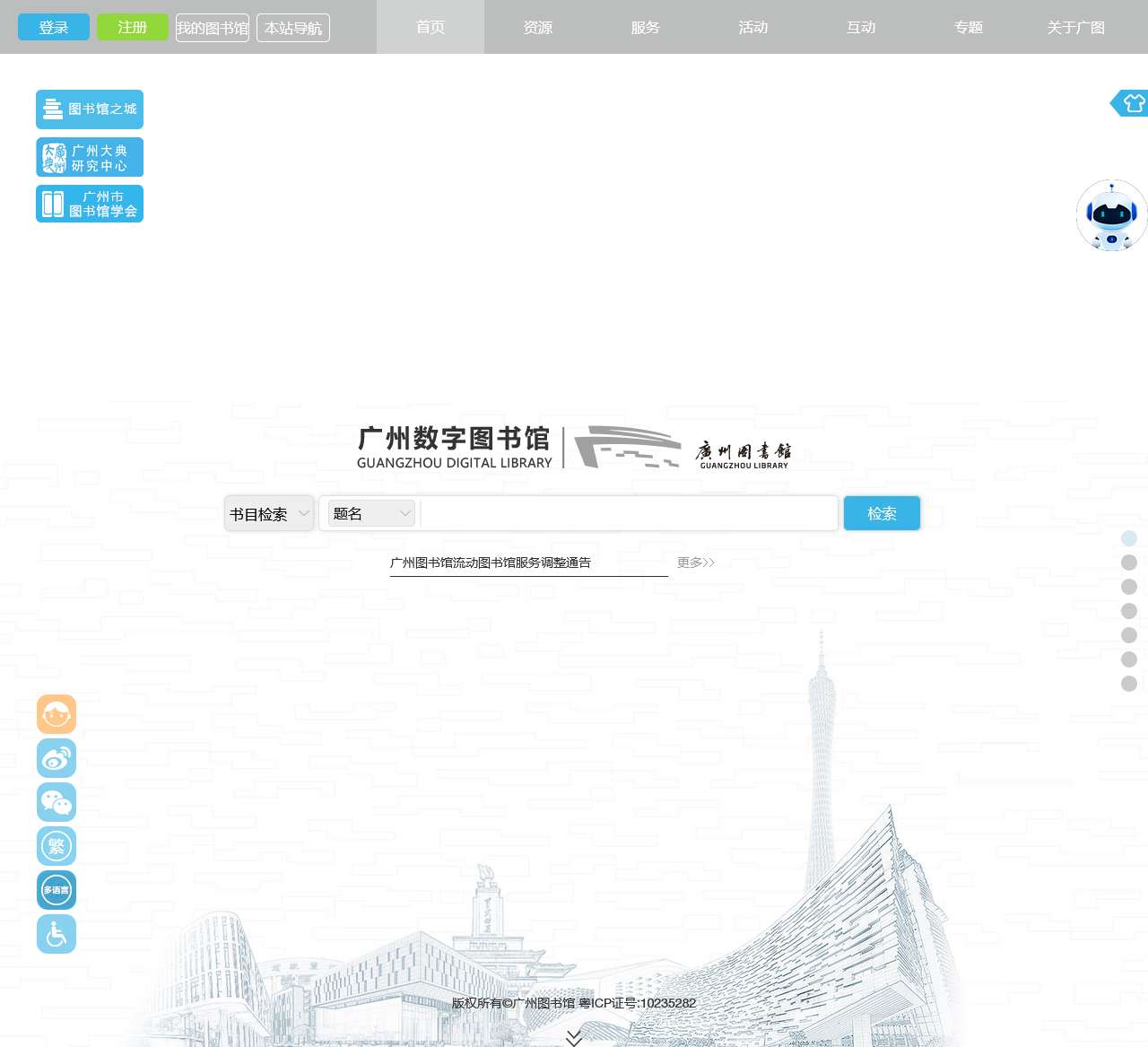Go to fourth page section dot
Screen dimensions: 1148x1047
[x=1129, y=611]
